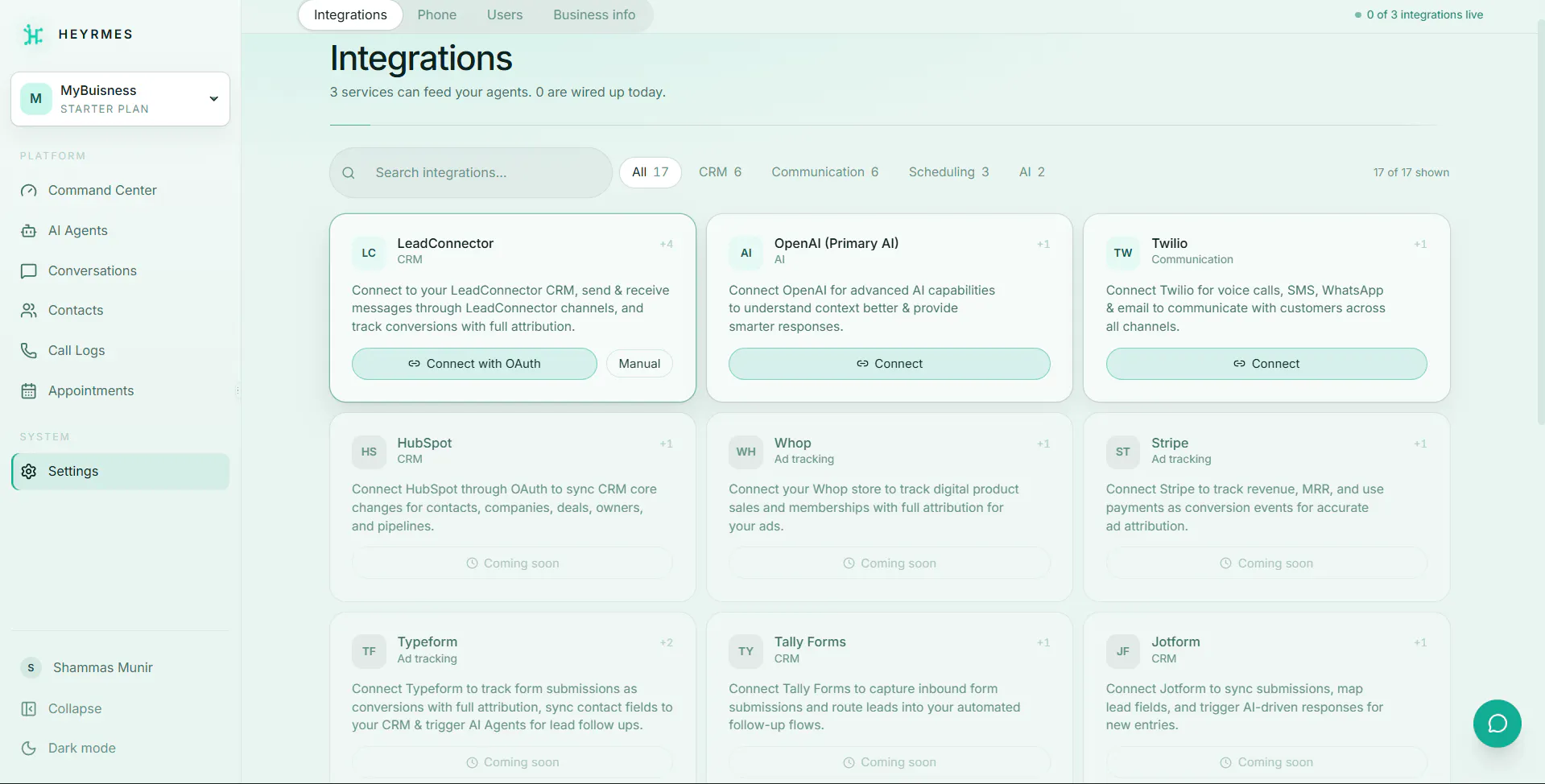Go to AI Agents page
This screenshot has height=784, width=1545.
click(x=121, y=231)
